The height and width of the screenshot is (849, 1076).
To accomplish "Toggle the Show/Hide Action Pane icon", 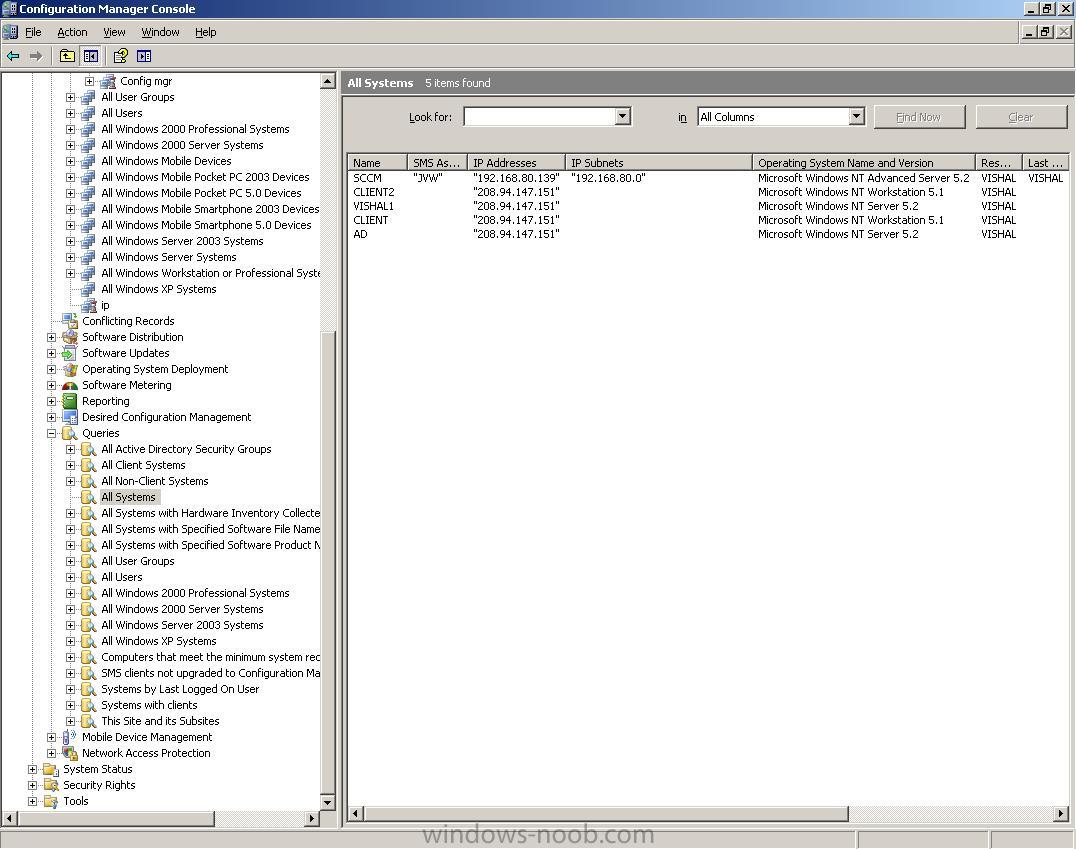I will [x=144, y=56].
